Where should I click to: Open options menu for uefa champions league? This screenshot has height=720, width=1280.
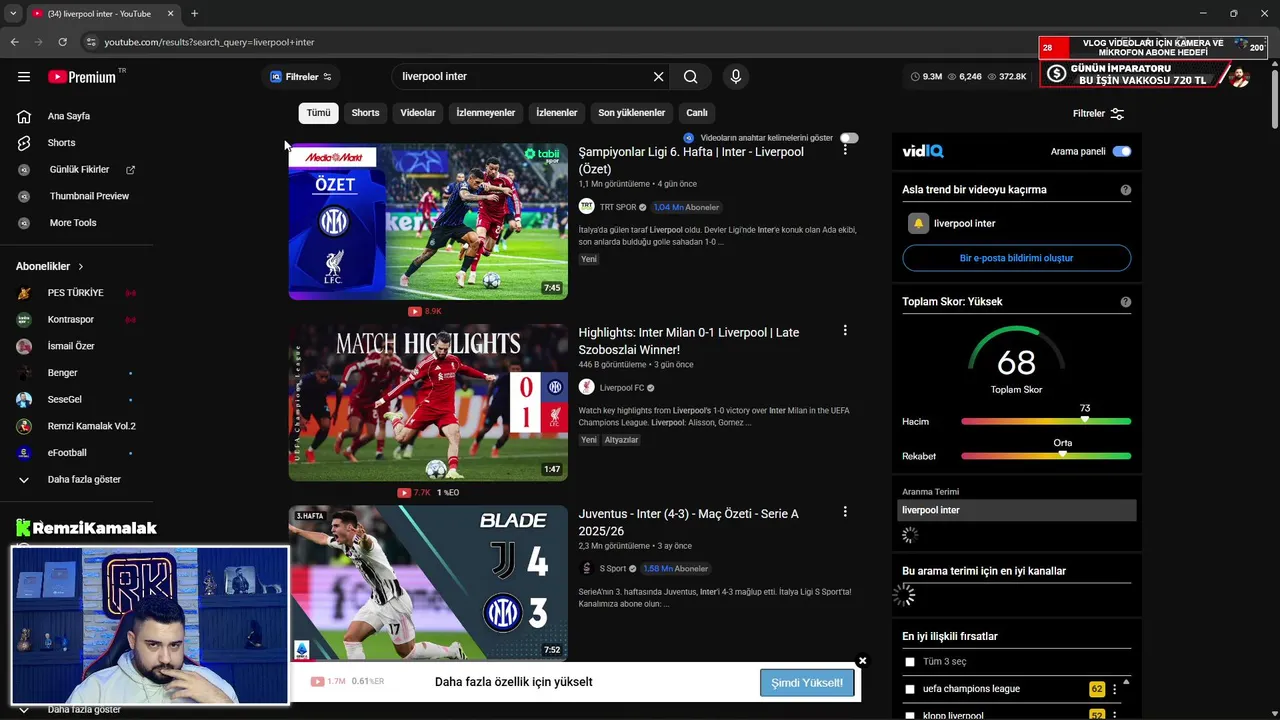pos(1115,689)
